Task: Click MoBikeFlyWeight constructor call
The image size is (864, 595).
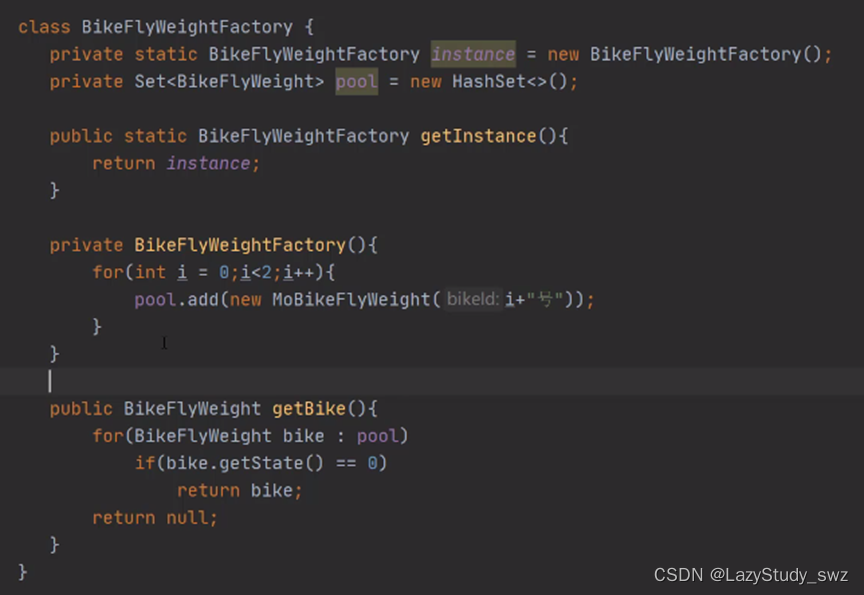Action: pyautogui.click(x=351, y=299)
